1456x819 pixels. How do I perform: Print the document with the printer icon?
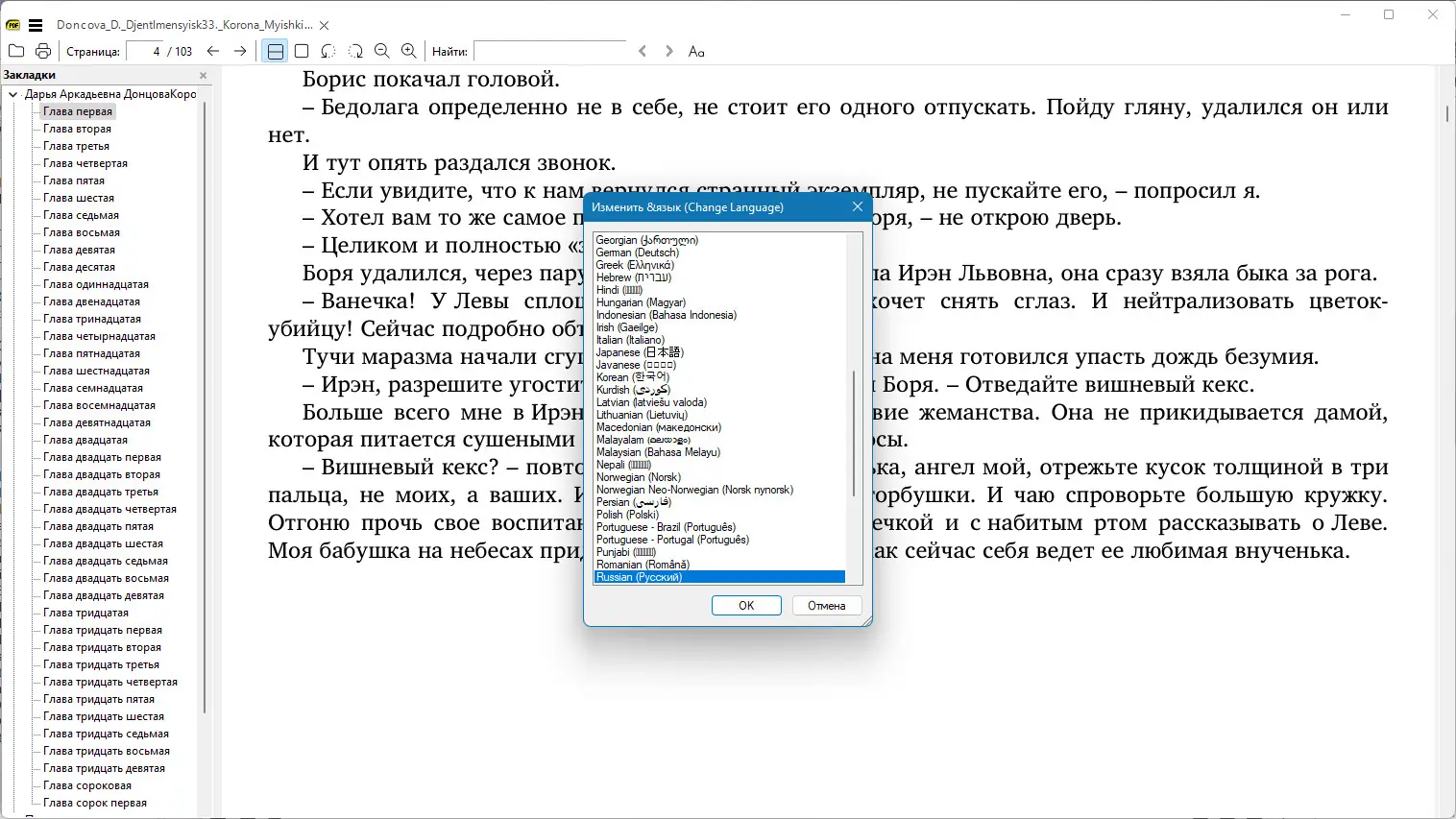42,51
